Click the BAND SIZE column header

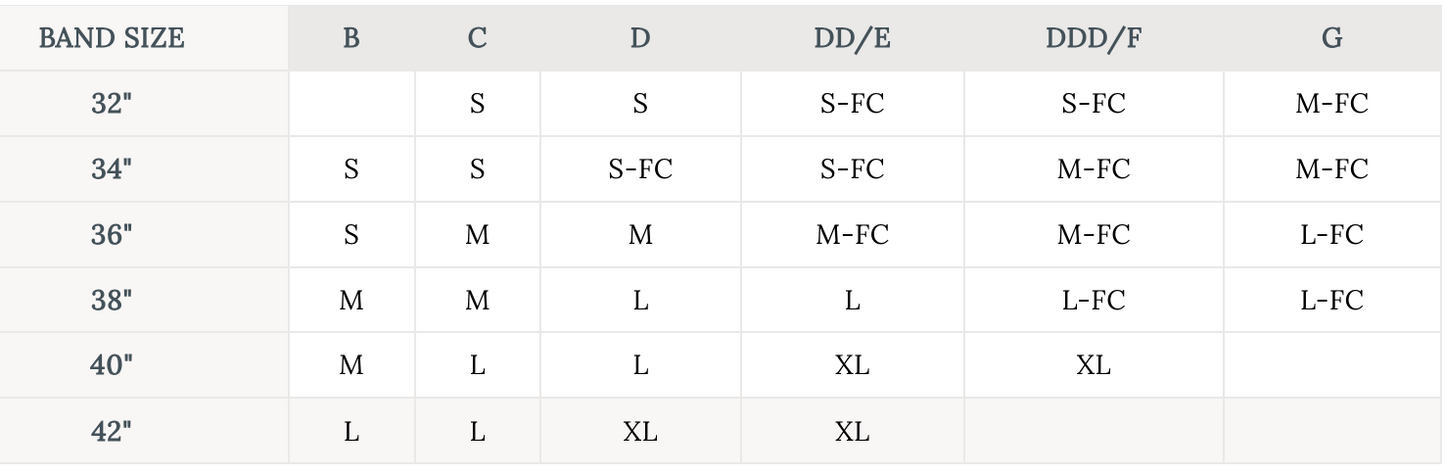(x=111, y=39)
